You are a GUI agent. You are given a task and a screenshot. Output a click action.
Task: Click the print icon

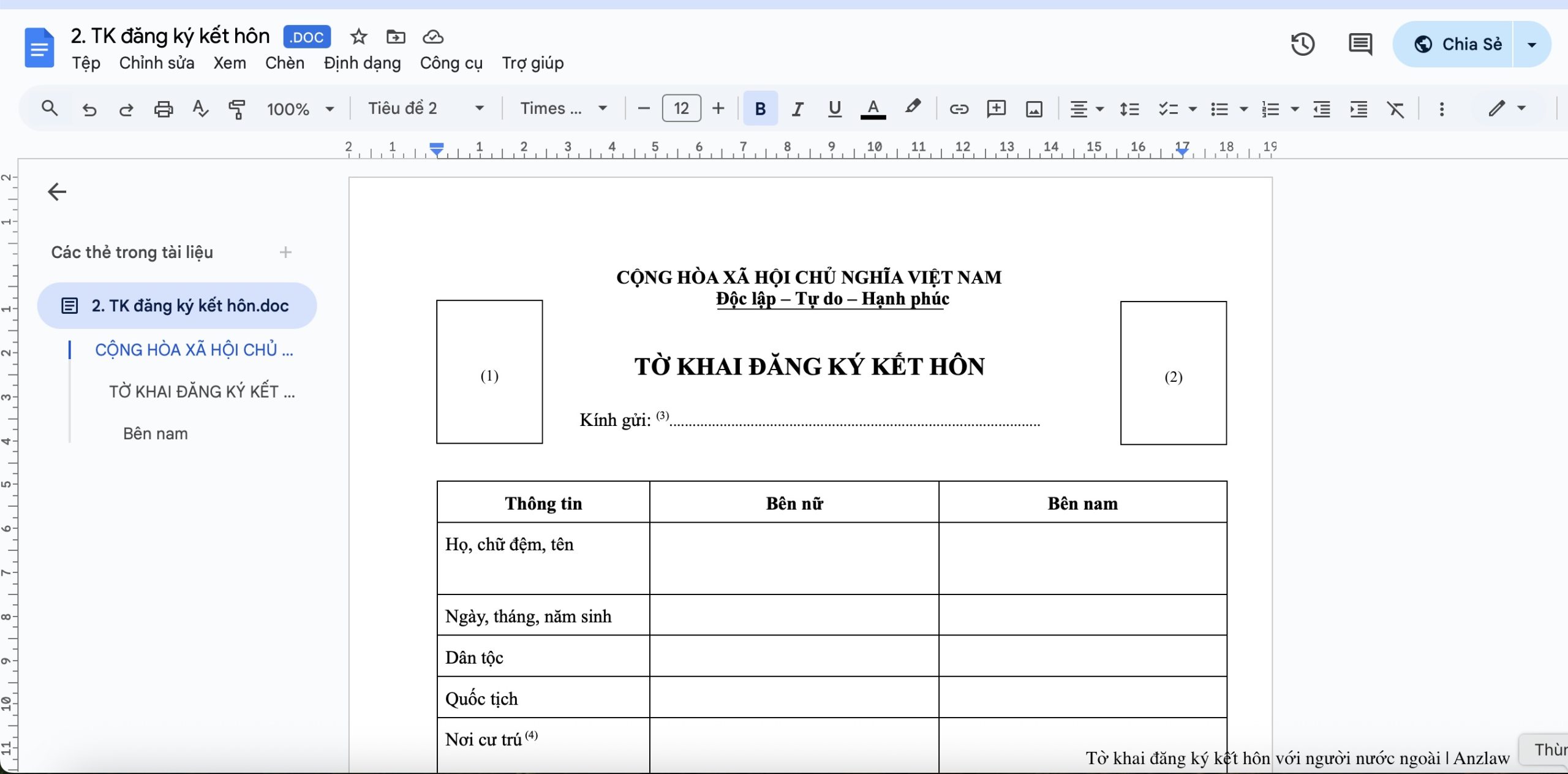pyautogui.click(x=163, y=109)
